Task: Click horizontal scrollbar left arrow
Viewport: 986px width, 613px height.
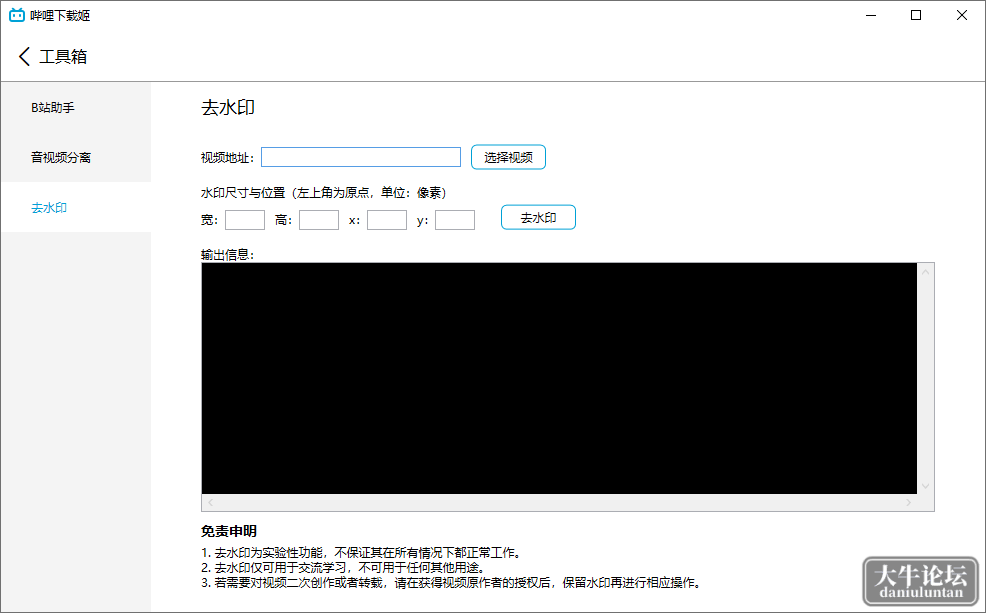Action: [x=211, y=502]
